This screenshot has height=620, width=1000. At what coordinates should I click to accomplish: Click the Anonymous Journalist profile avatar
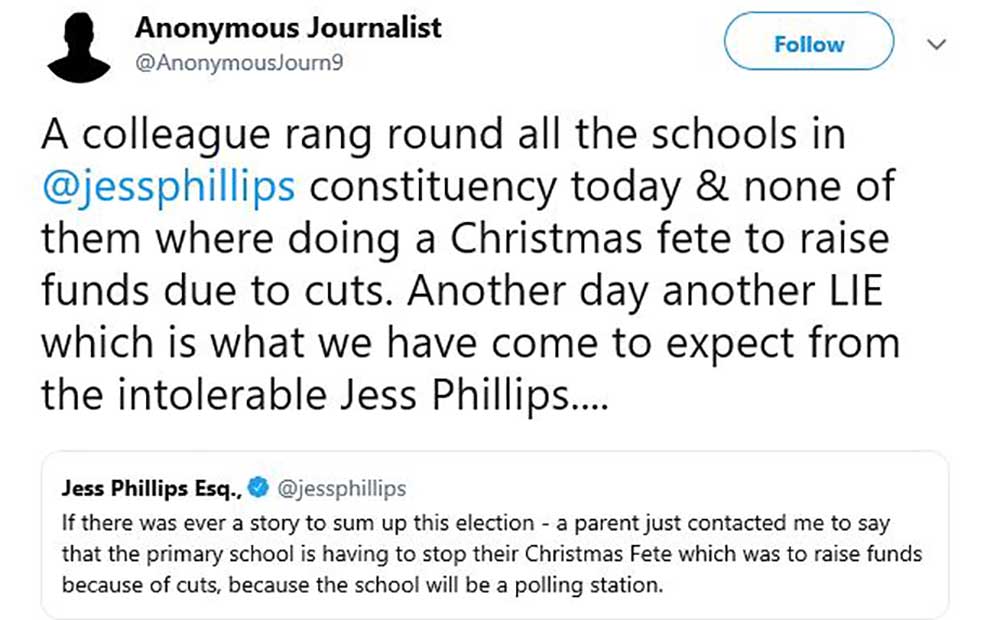point(79,47)
